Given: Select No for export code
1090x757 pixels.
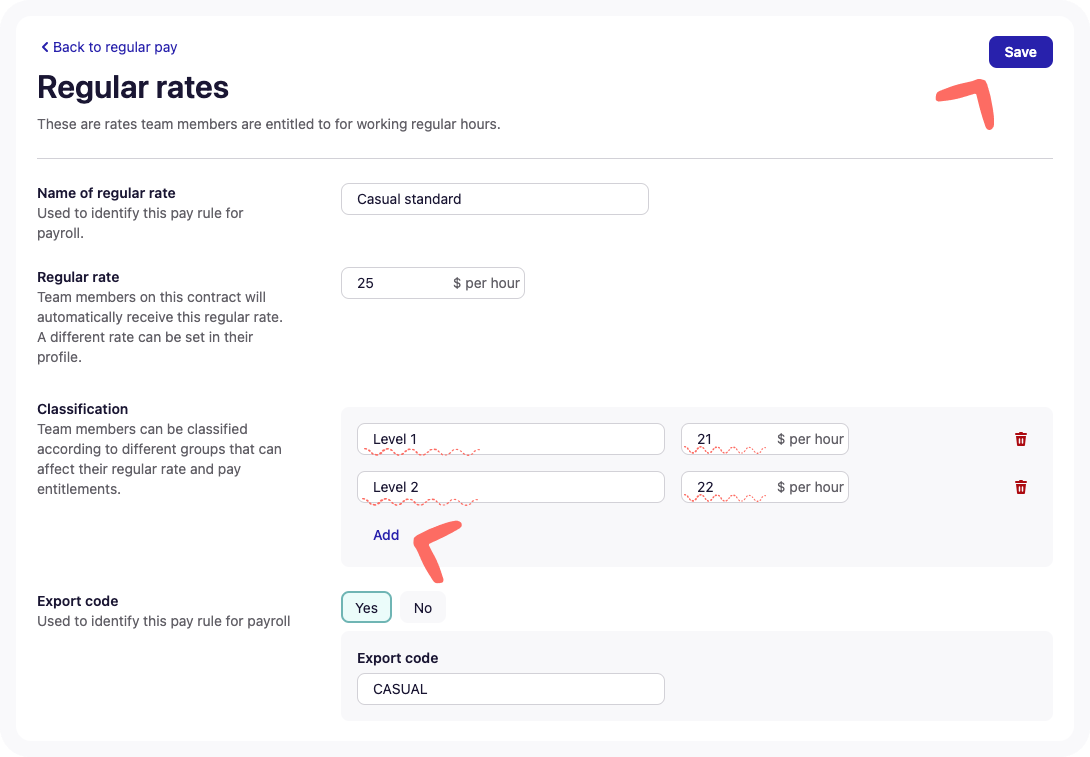Looking at the screenshot, I should (423, 608).
